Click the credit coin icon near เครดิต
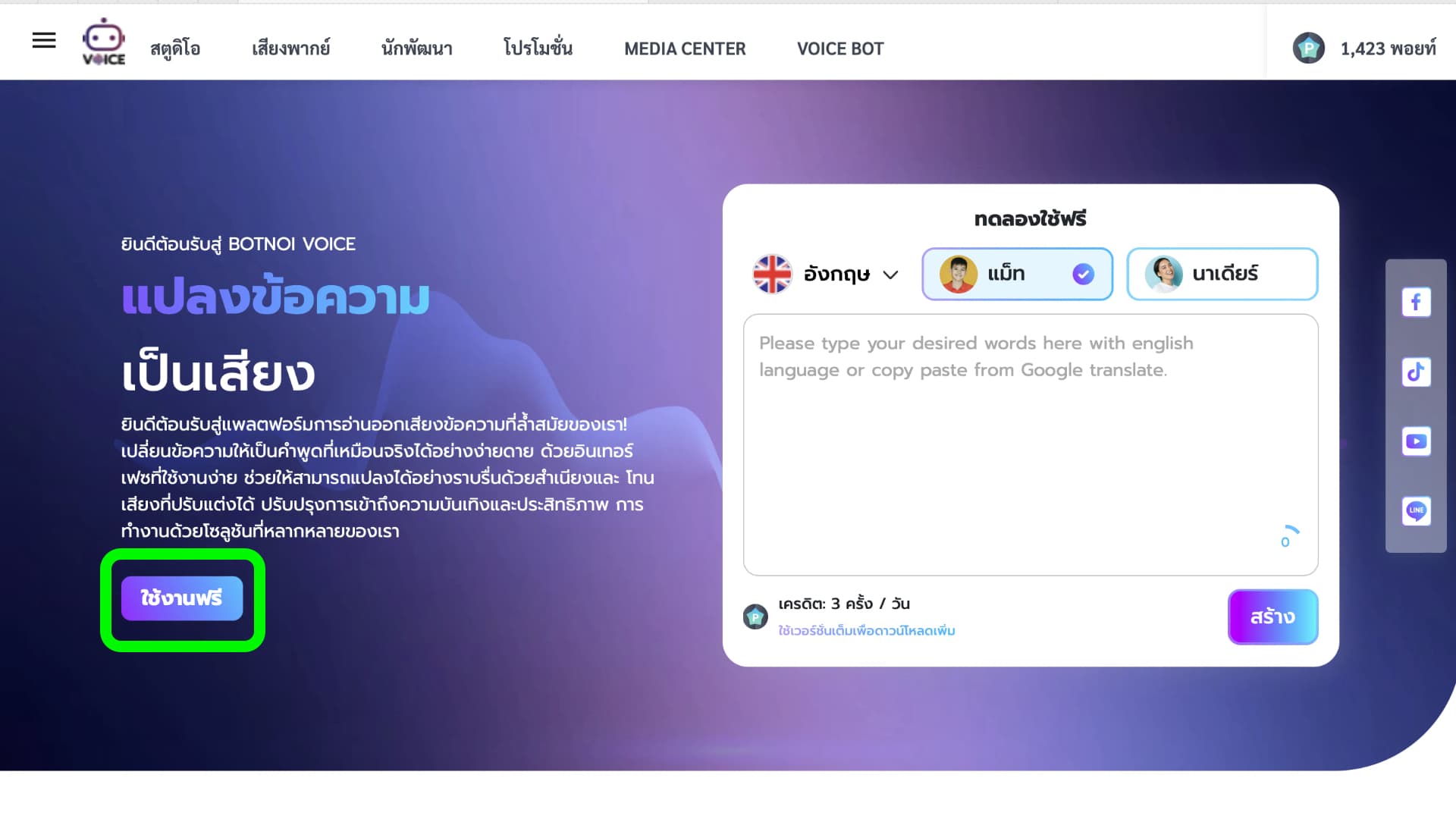This screenshot has height=819, width=1456. tap(755, 617)
